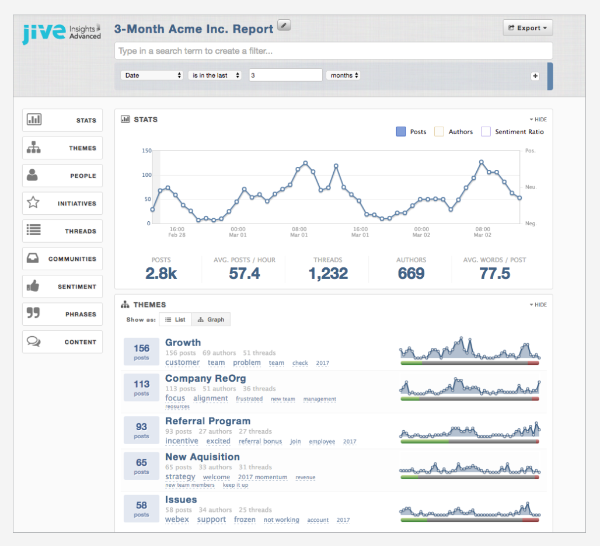
Task: Click the Stats bar chart sidebar icon
Action: pos(34,120)
